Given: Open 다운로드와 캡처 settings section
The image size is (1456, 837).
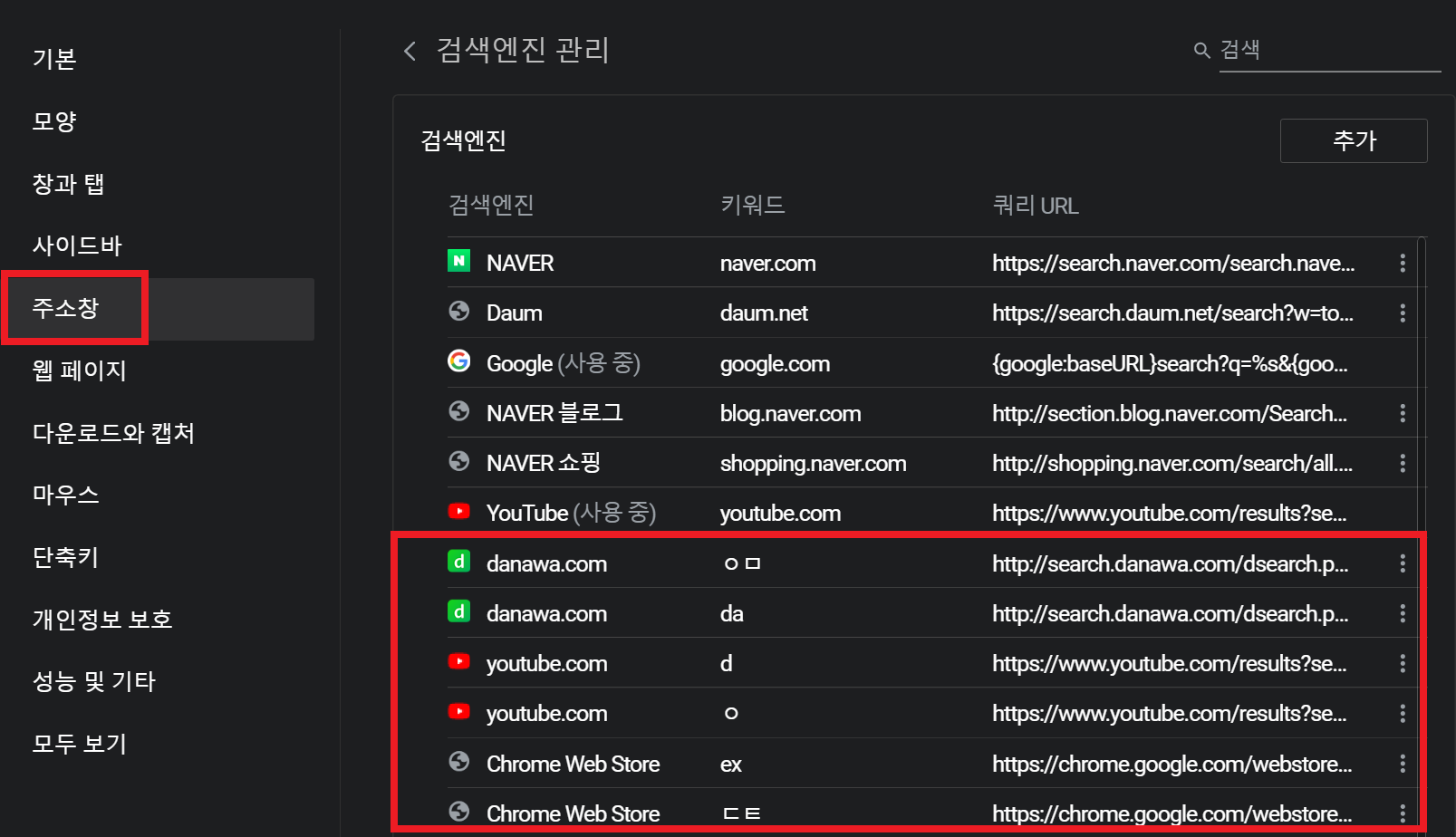Looking at the screenshot, I should 114,433.
